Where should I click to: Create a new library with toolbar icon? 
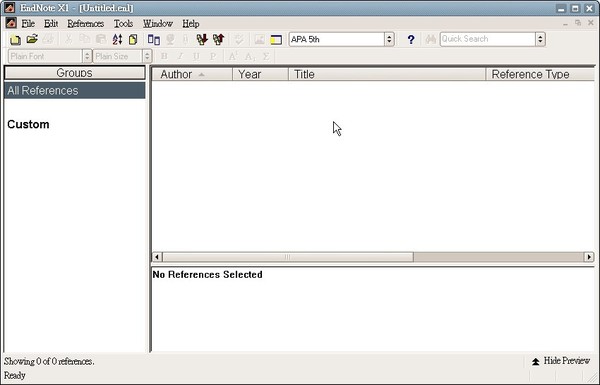(x=15, y=39)
